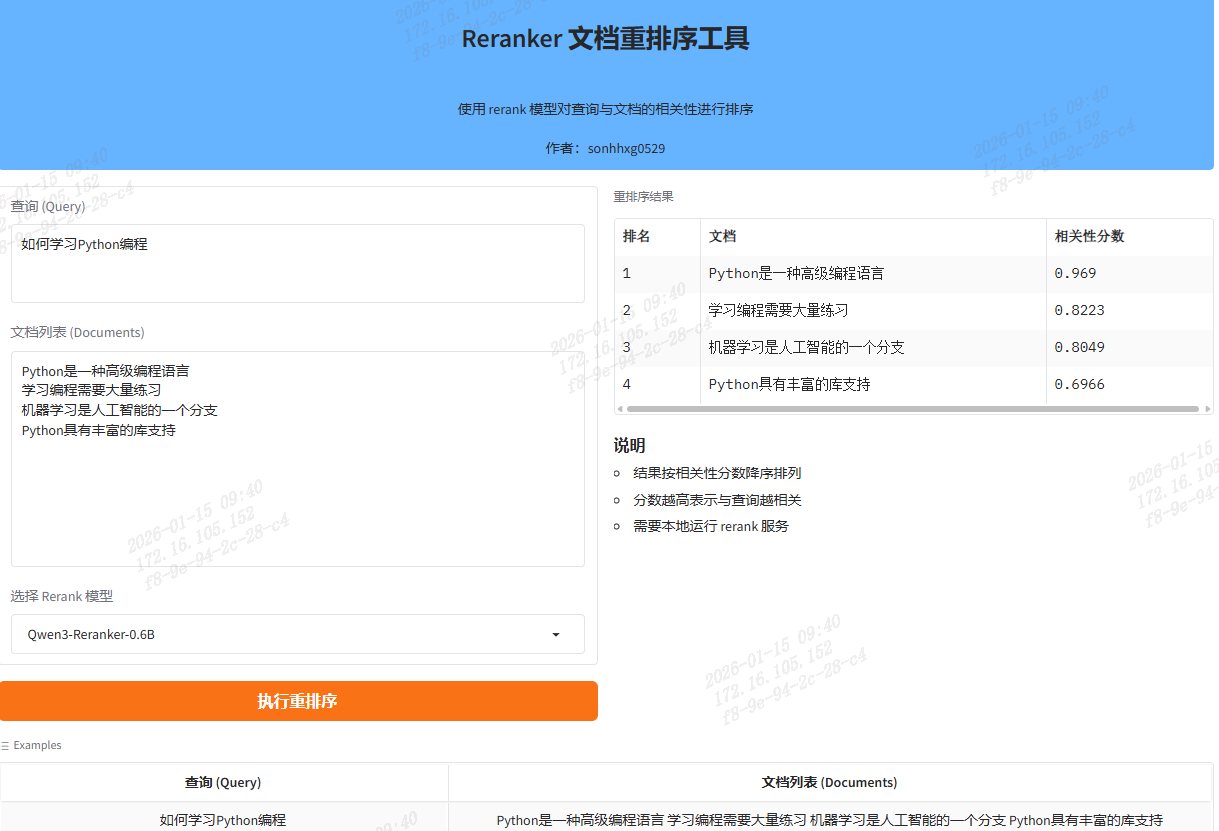
Task: Open the Qwen3-Reranker-0.6B model dropdown
Action: coord(297,634)
